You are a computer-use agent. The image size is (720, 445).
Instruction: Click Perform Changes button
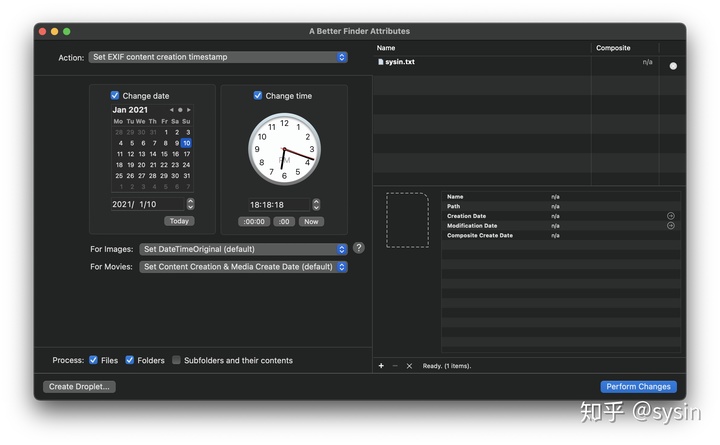638,387
